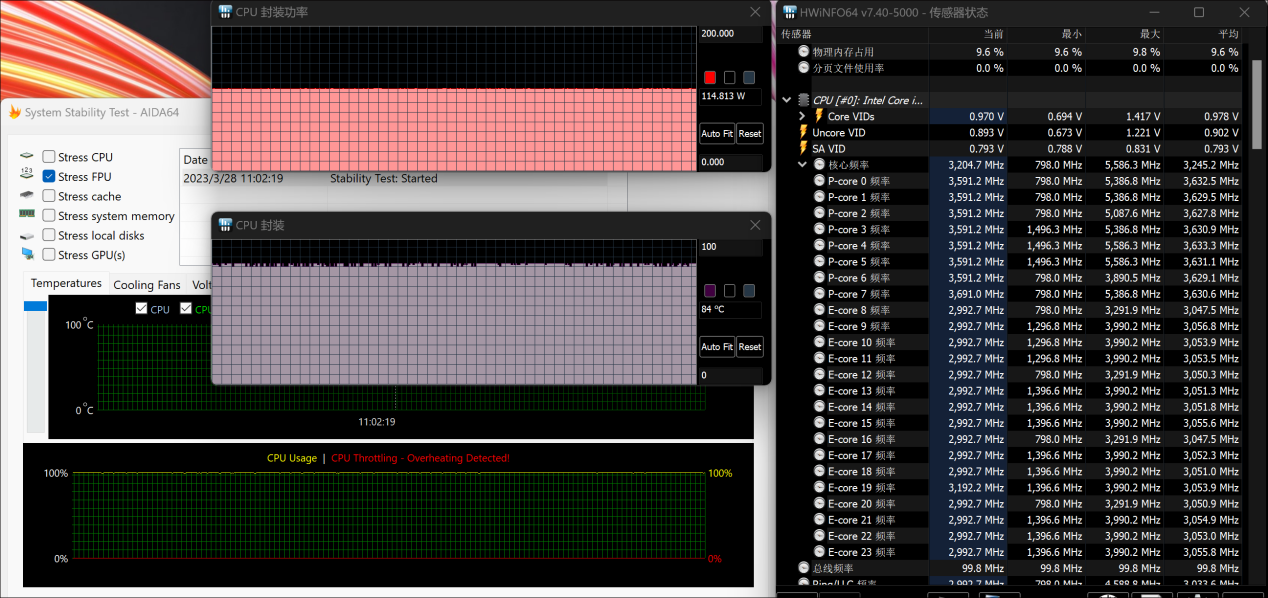Click the Core VIDs lightning bolt icon

coord(819,116)
